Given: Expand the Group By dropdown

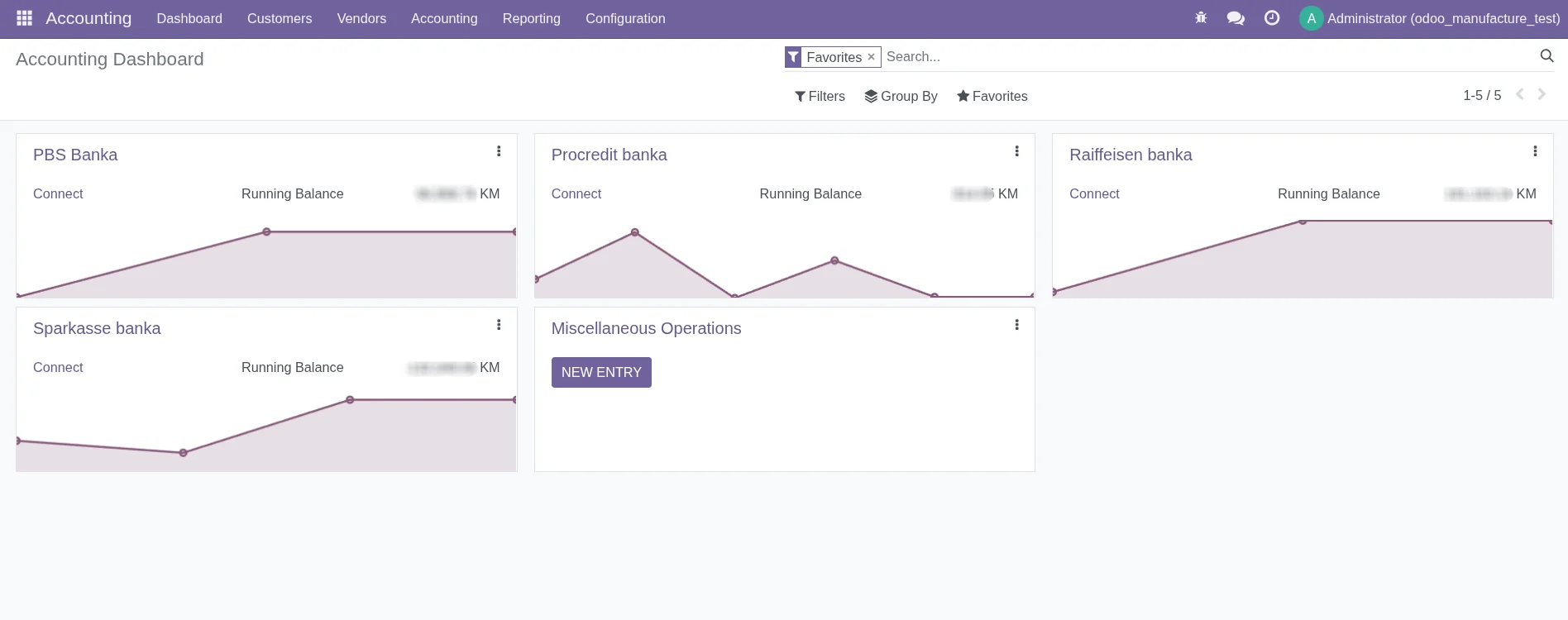Looking at the screenshot, I should 901,97.
